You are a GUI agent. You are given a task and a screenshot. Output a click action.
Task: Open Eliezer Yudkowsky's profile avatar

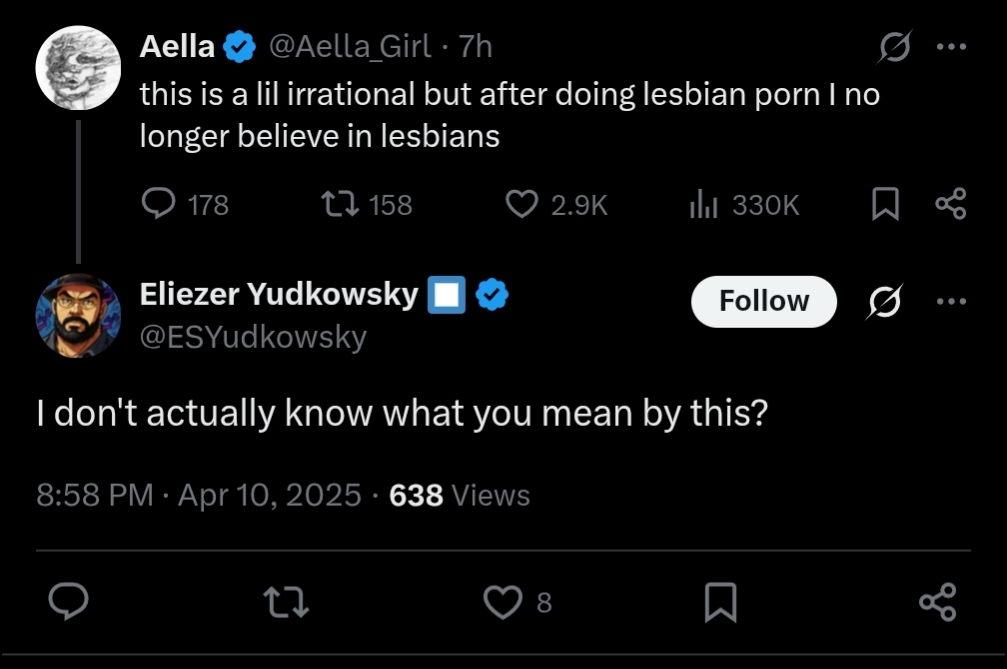[78, 315]
